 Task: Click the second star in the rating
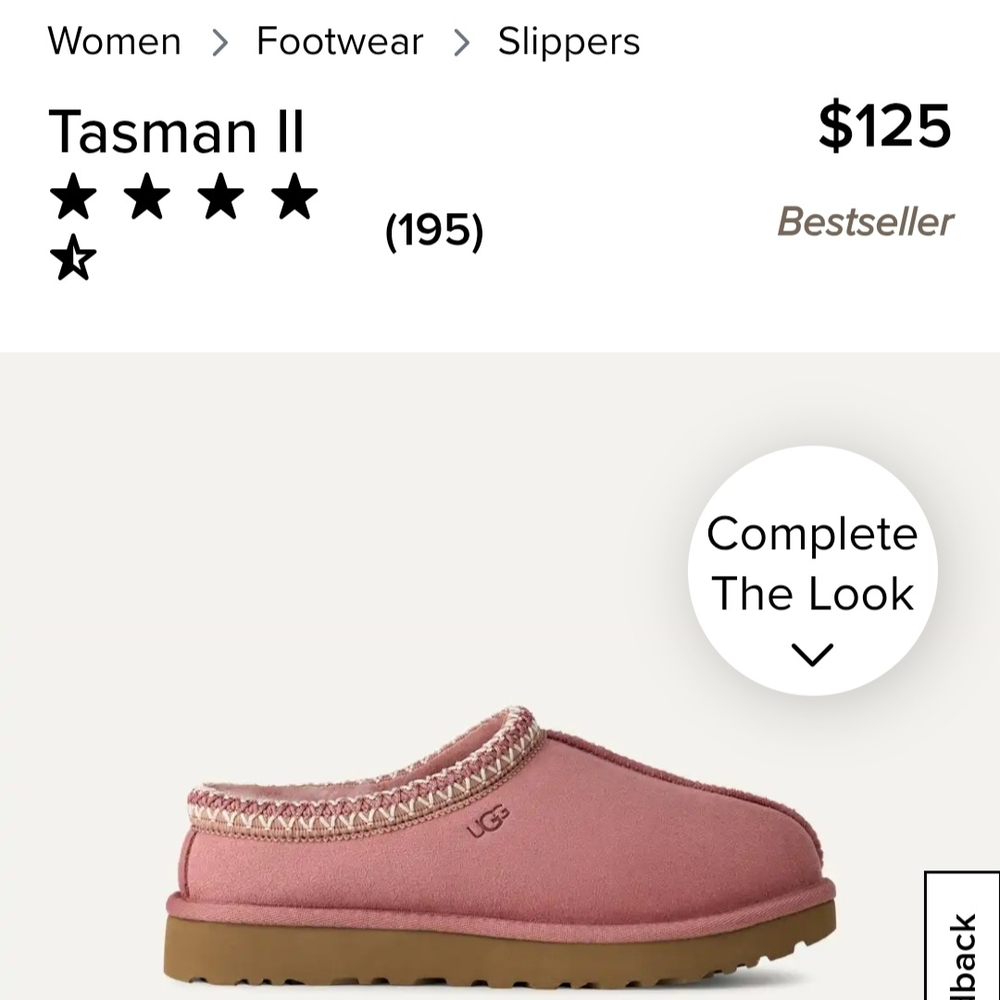coord(145,196)
